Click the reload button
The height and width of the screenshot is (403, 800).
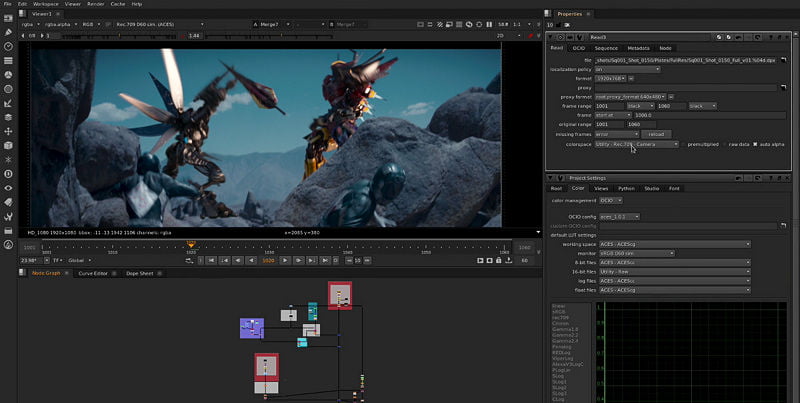click(x=656, y=134)
